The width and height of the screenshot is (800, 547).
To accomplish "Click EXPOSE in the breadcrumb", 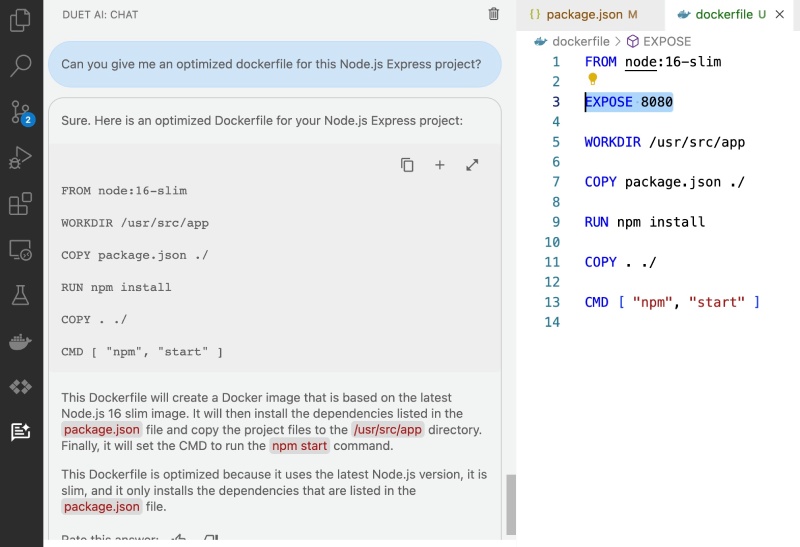I will point(667,41).
